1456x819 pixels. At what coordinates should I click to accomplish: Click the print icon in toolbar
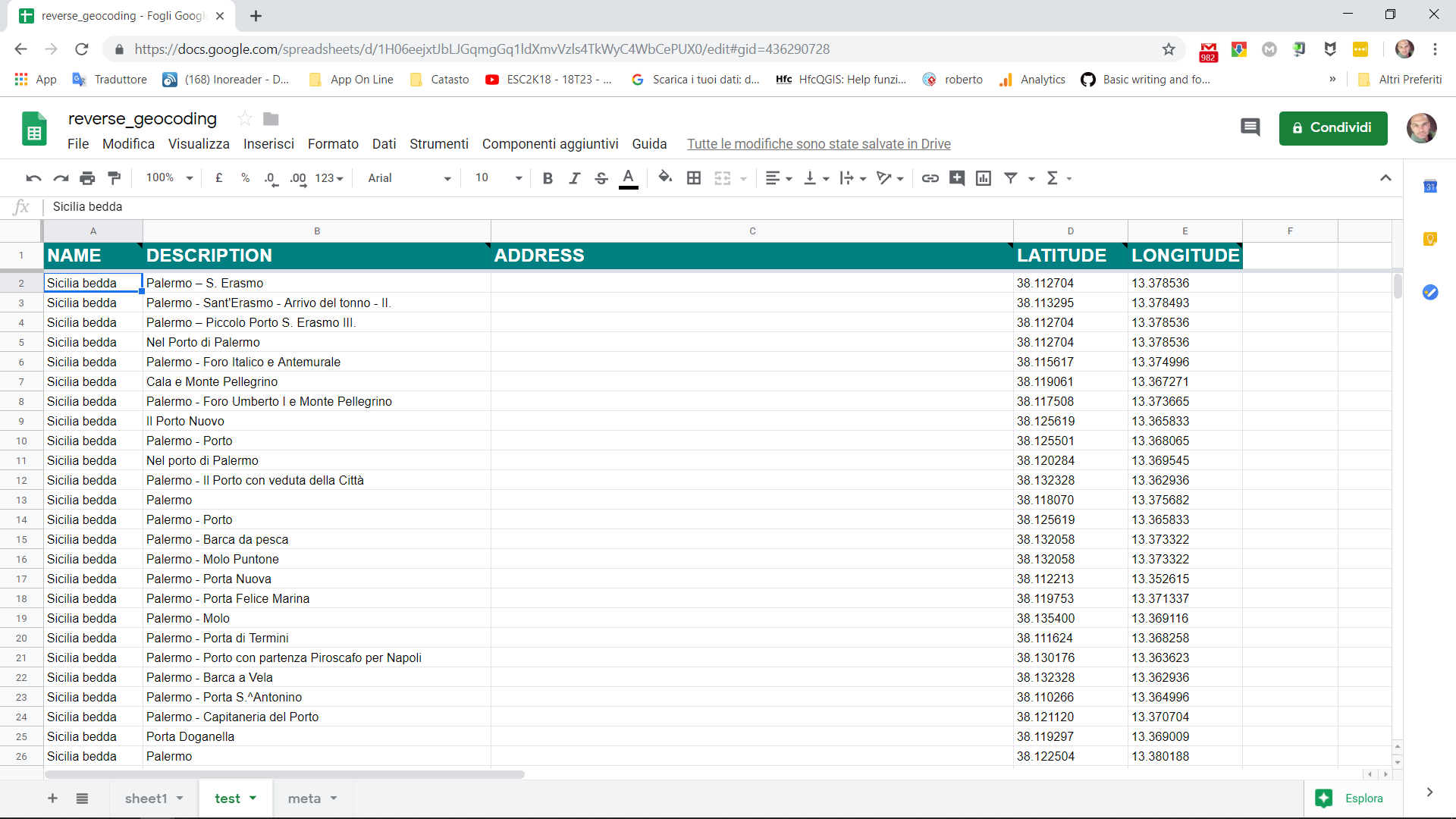click(87, 178)
